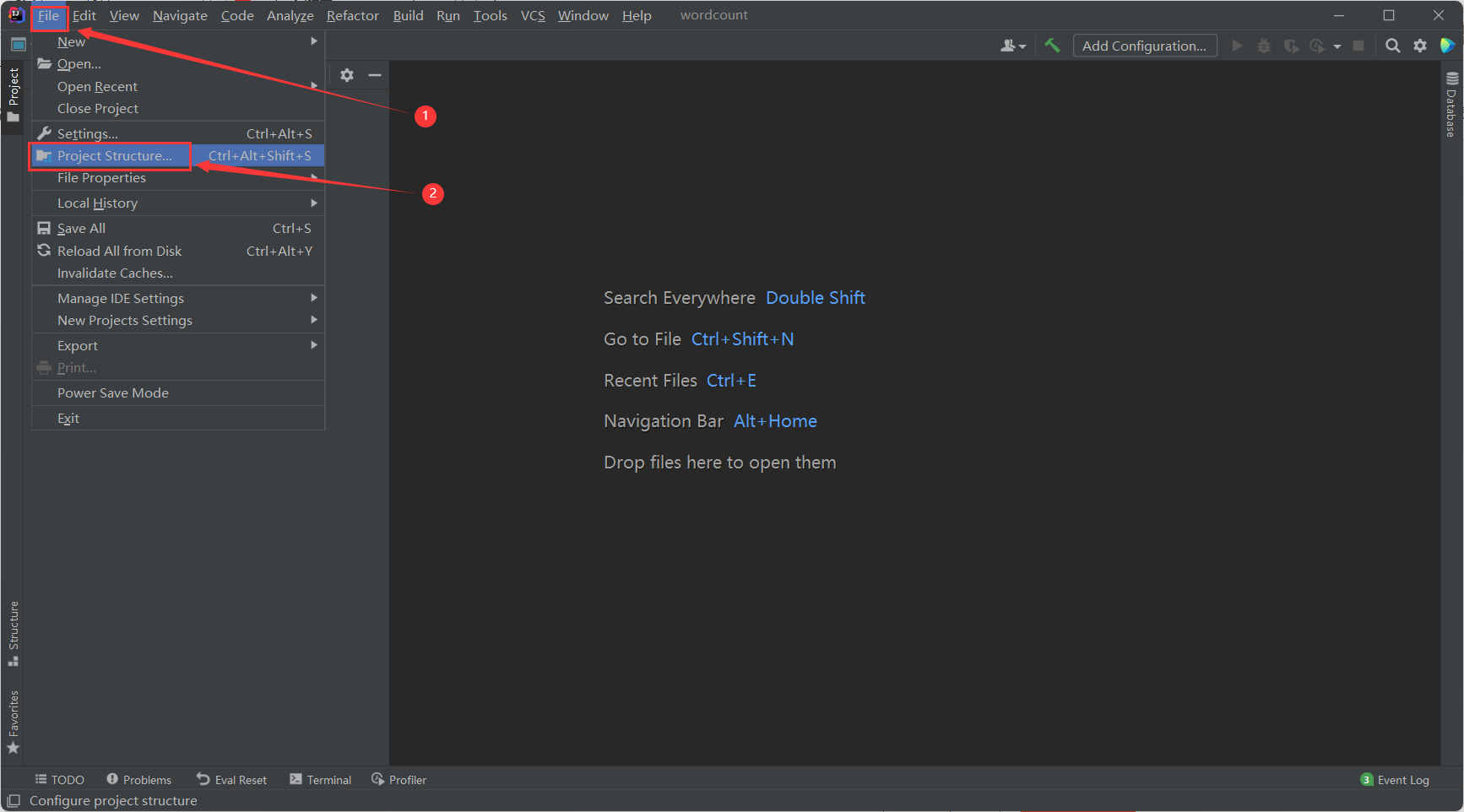Open IDE settings gear in toolbar

coord(1420,46)
